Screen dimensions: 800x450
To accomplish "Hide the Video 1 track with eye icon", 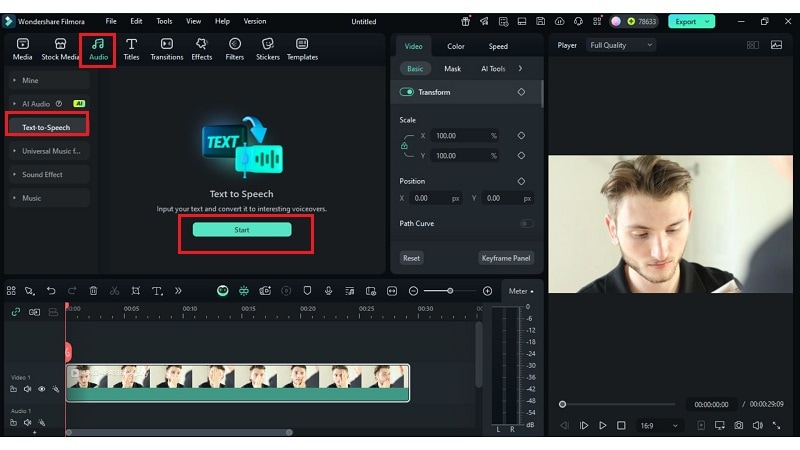I will click(x=42, y=389).
